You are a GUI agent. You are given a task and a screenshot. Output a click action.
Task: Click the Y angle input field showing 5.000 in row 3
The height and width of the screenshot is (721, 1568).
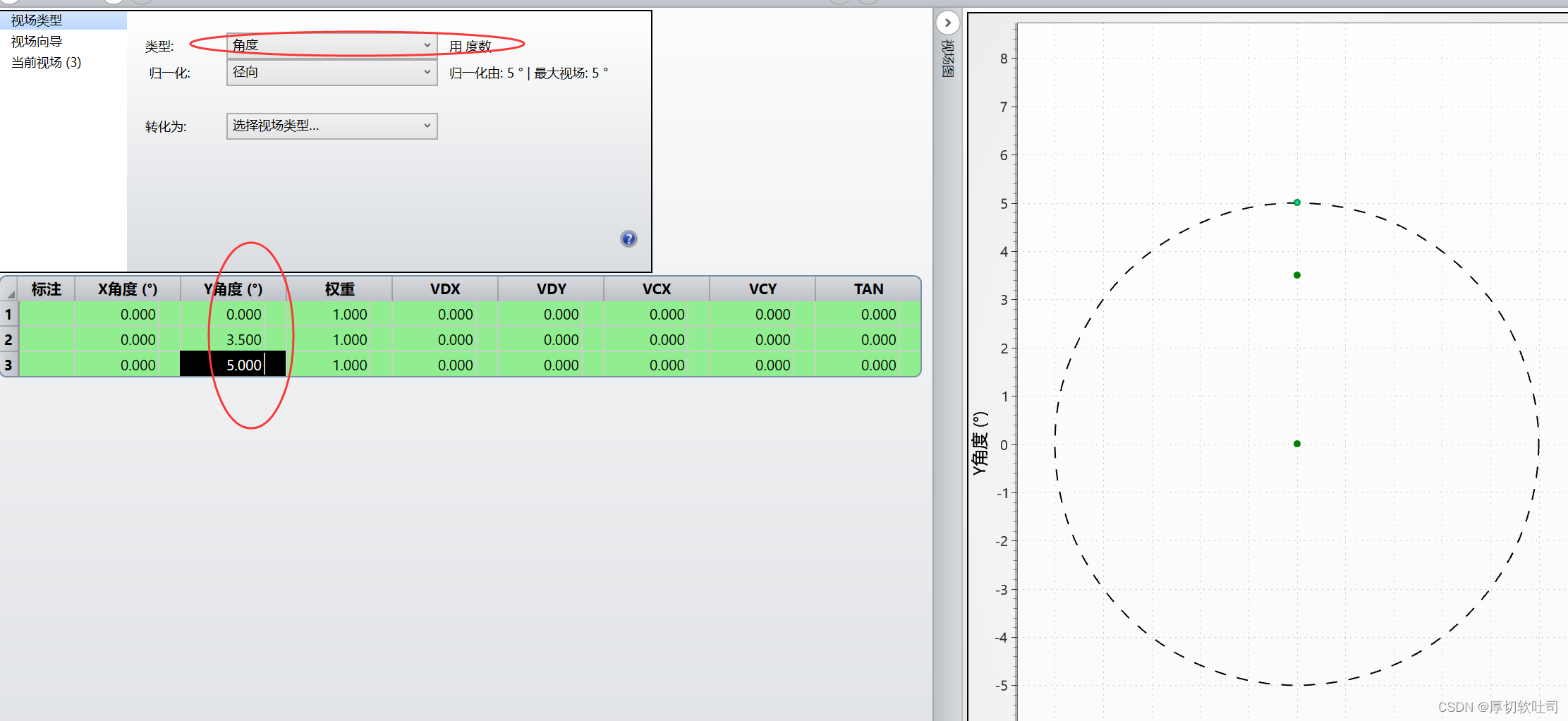tap(233, 365)
